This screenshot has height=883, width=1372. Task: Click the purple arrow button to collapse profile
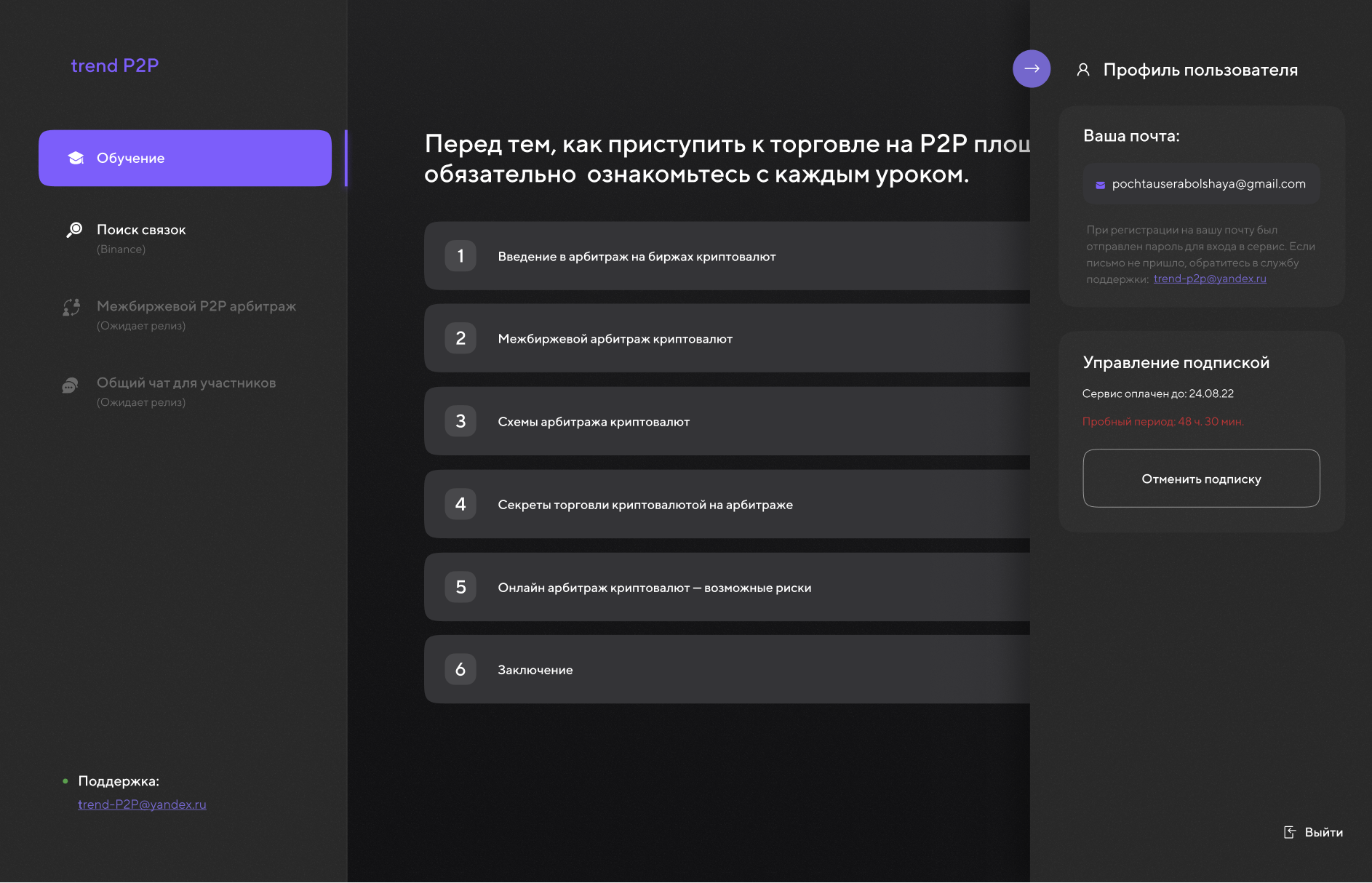click(x=1032, y=68)
